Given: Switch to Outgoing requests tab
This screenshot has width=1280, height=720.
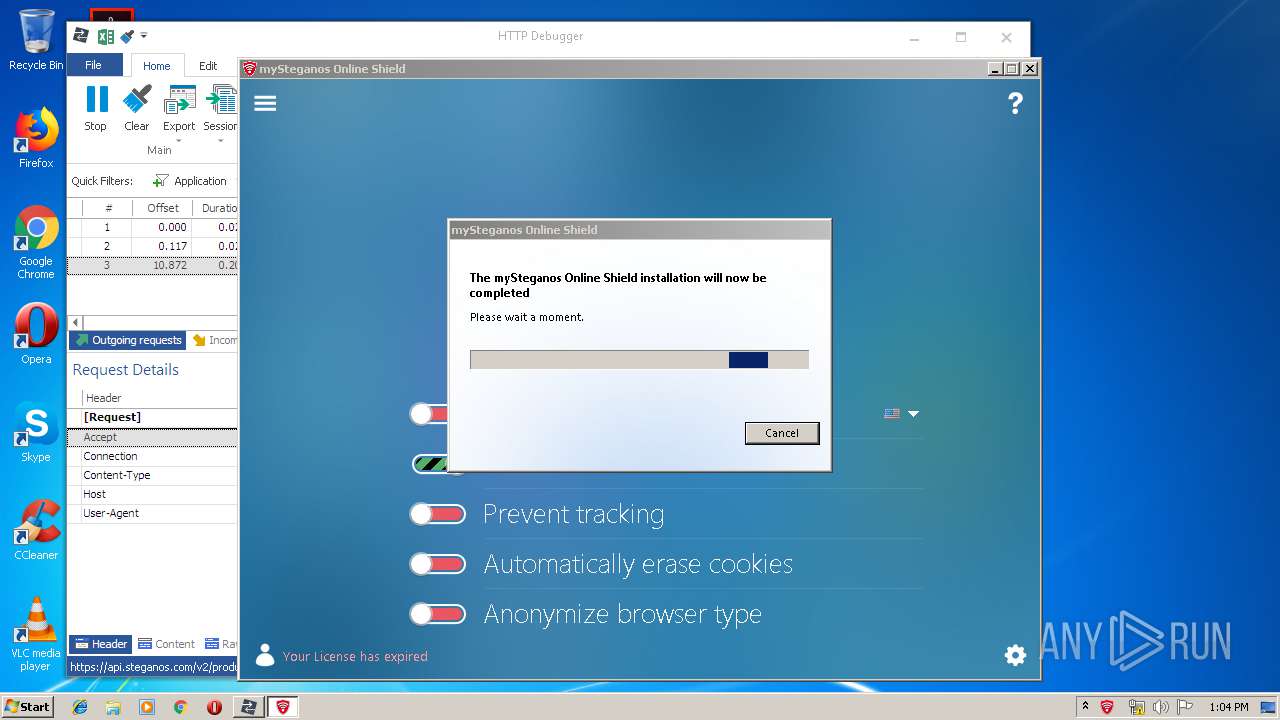Looking at the screenshot, I should [x=128, y=340].
